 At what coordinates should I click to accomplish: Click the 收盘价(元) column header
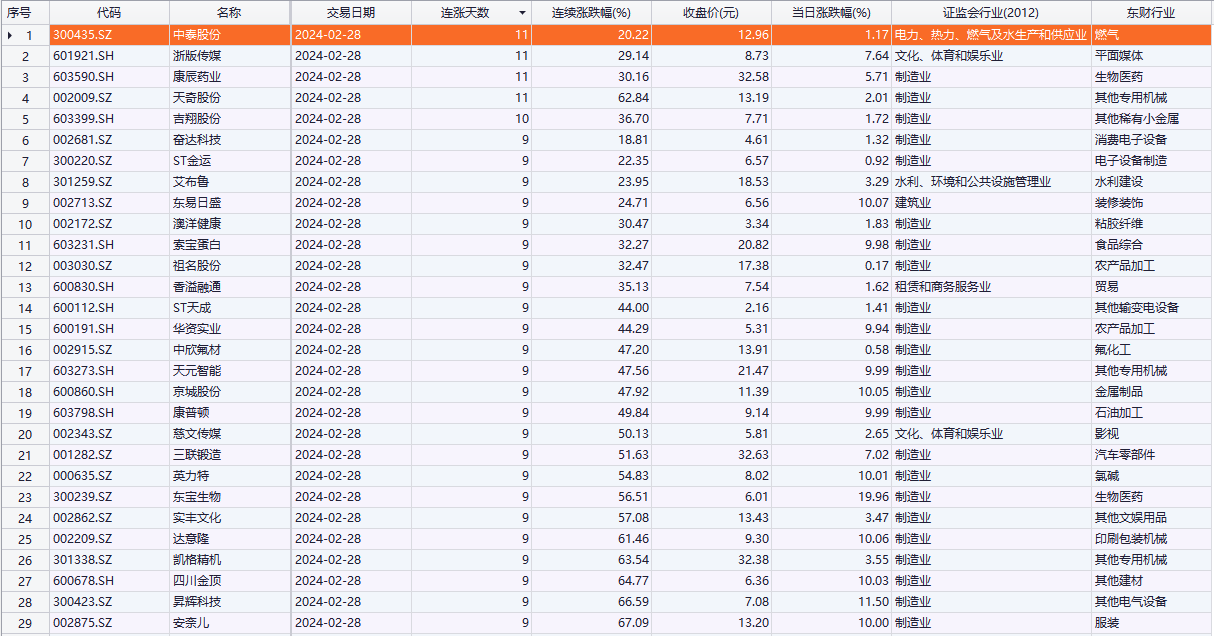(x=710, y=13)
